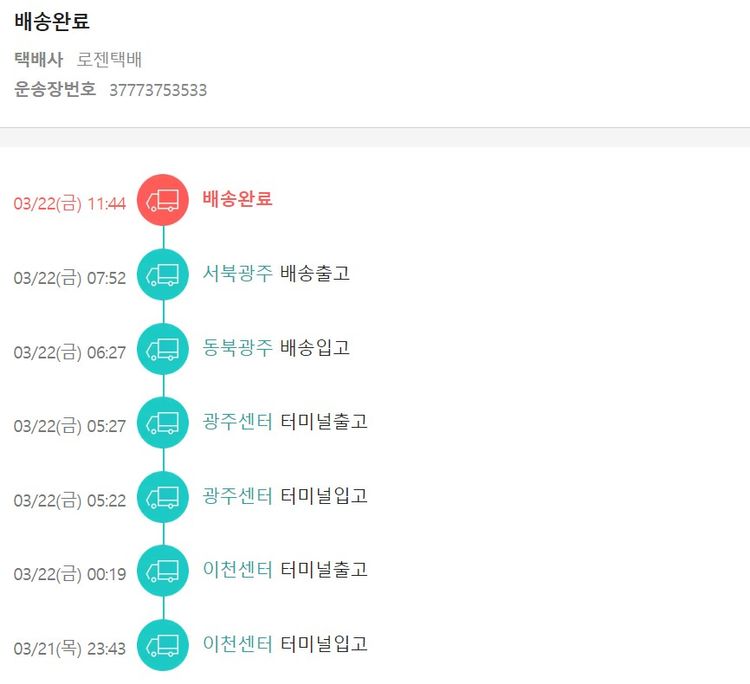
Task: Click the 03/22(금) 07:52 timestamp
Action: (x=70, y=278)
